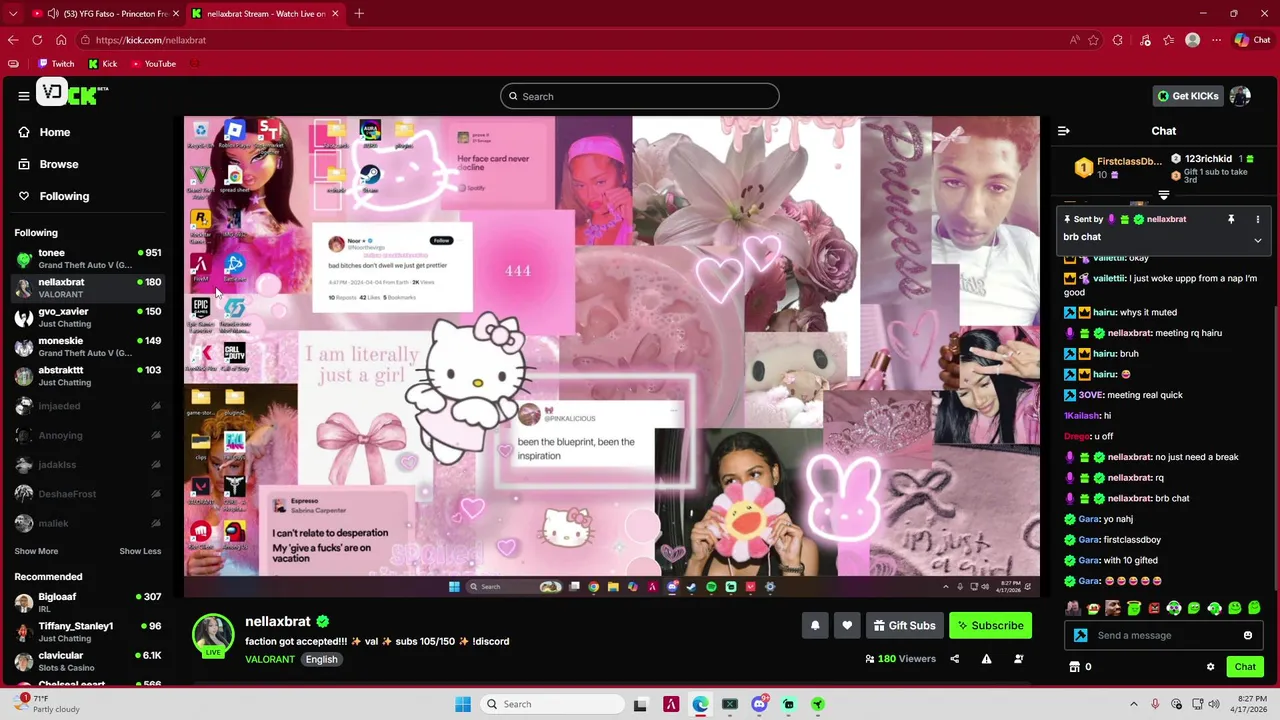The width and height of the screenshot is (1280, 720).
Task: Open Windows Start button on taskbar
Action: [x=463, y=704]
